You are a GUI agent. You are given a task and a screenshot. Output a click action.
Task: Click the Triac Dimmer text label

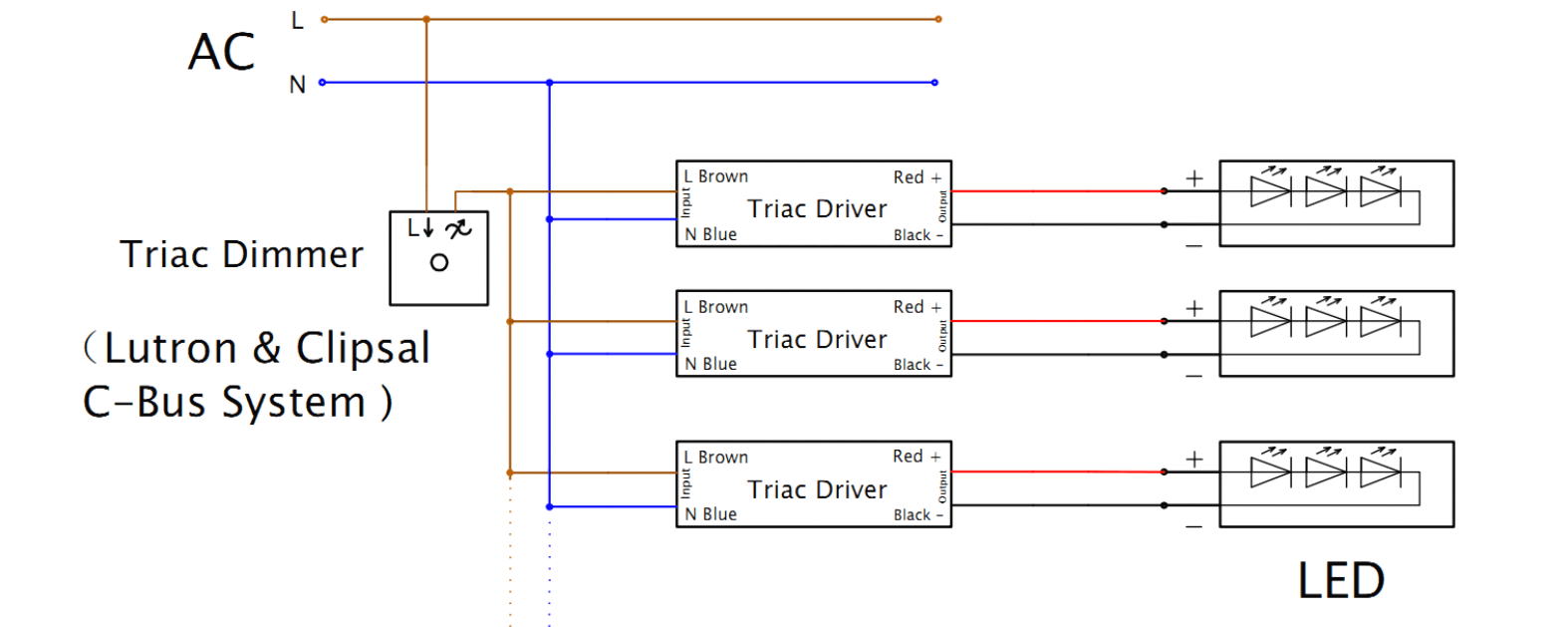[x=242, y=254]
